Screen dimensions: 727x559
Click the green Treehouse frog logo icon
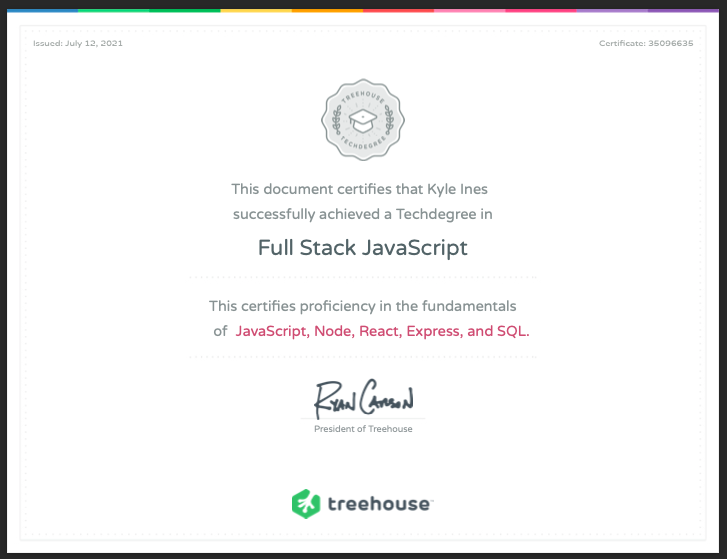(x=306, y=504)
